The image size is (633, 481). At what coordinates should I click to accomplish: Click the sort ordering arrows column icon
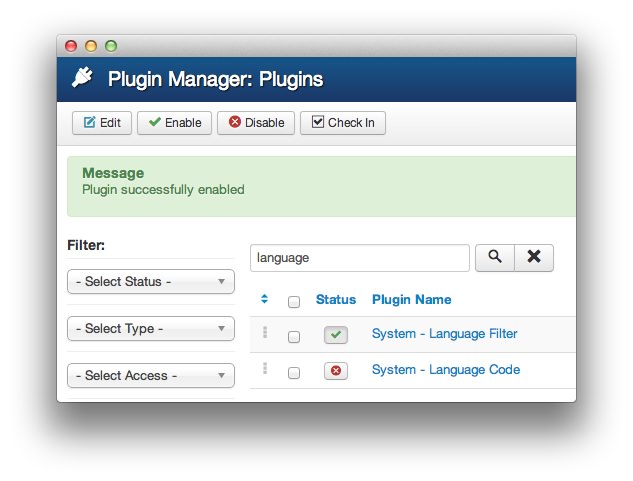pos(264,299)
